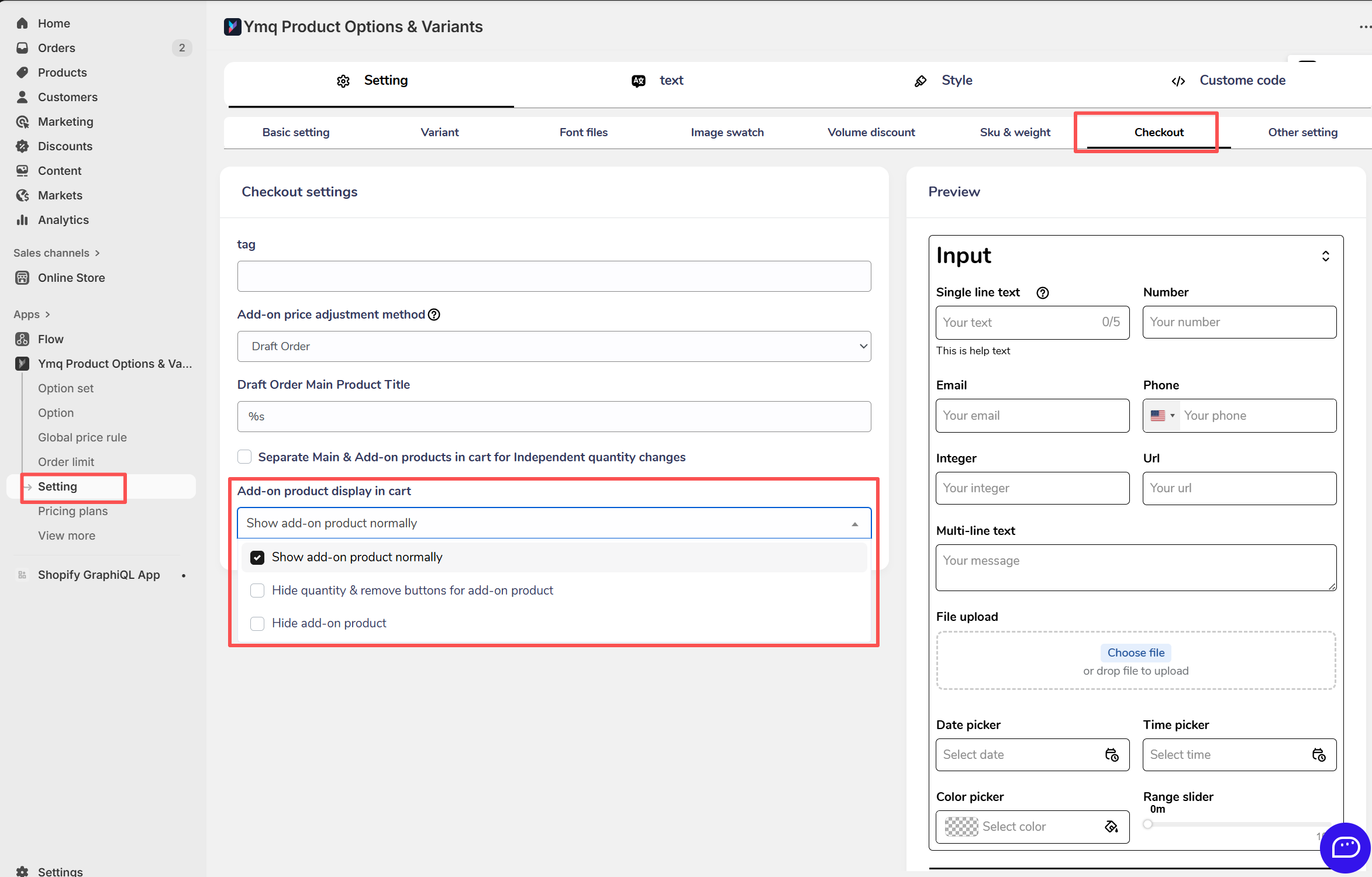Screen dimensions: 1372x877
Task: Enable Separate Main & Add-on products checkbox
Action: (244, 457)
